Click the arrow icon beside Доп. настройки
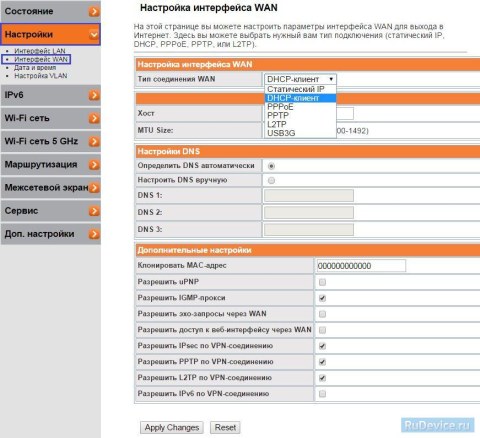The width and height of the screenshot is (480, 438). click(94, 234)
